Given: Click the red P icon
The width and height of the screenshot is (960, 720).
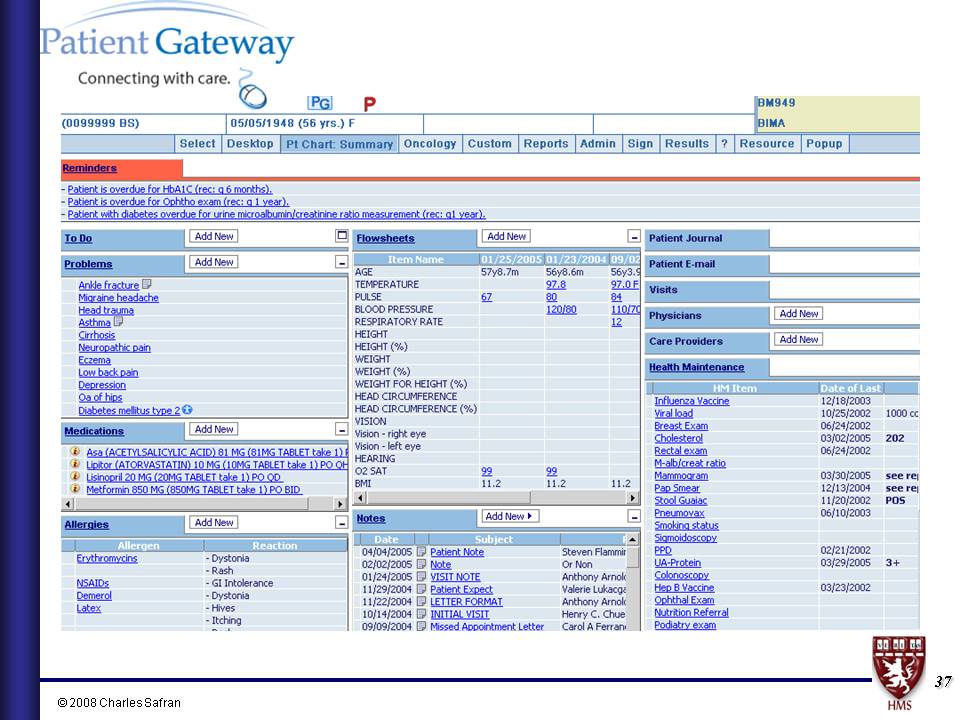Looking at the screenshot, I should [369, 104].
